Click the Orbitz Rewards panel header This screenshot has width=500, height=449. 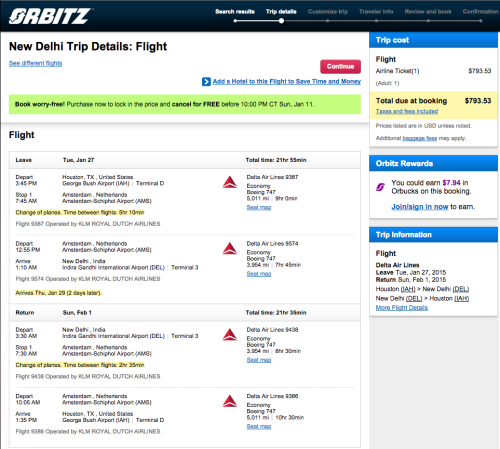(433, 163)
